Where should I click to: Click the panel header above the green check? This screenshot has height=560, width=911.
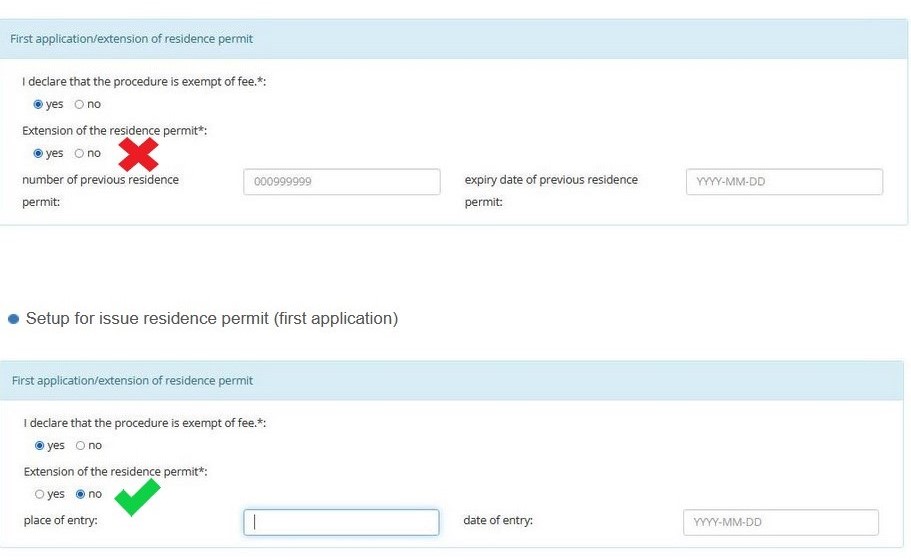click(x=452, y=380)
